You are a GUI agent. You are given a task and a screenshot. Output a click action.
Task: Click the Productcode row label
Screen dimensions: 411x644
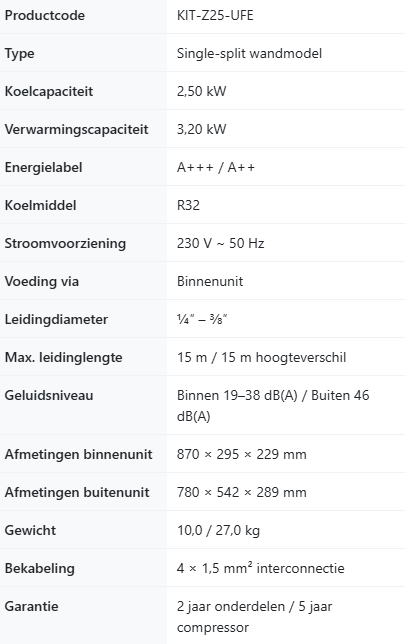(45, 16)
